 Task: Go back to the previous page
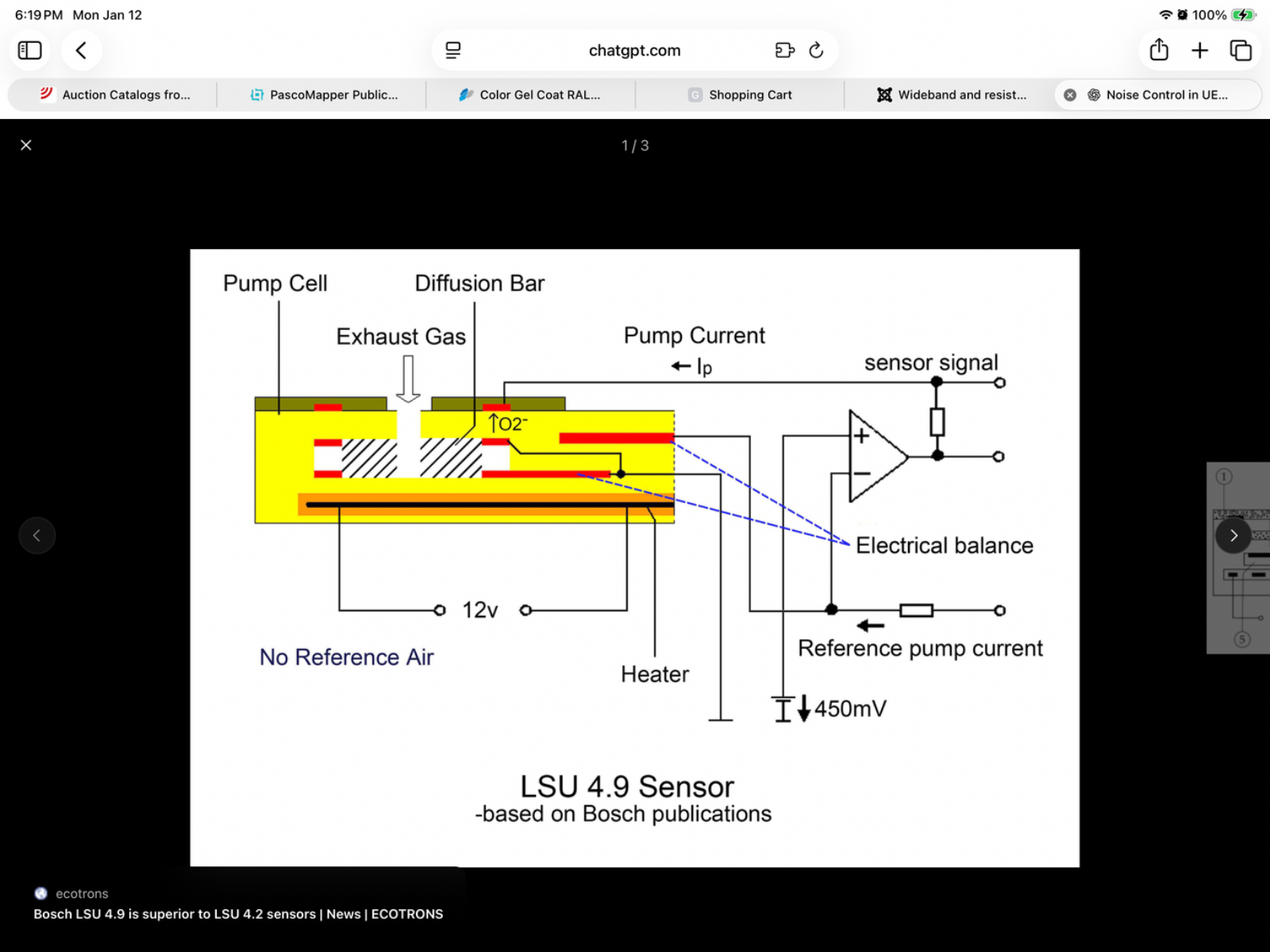tap(81, 51)
